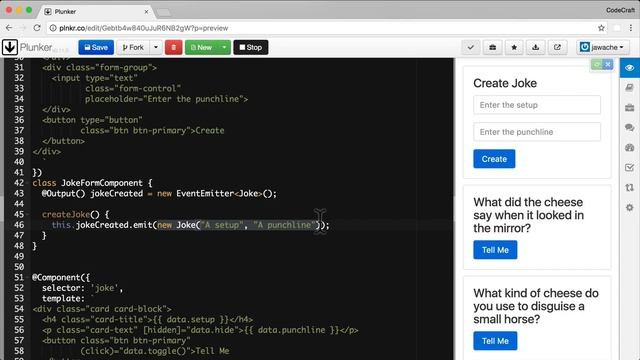
Task: Click line number 42 in the gutter
Action: coord(19,183)
